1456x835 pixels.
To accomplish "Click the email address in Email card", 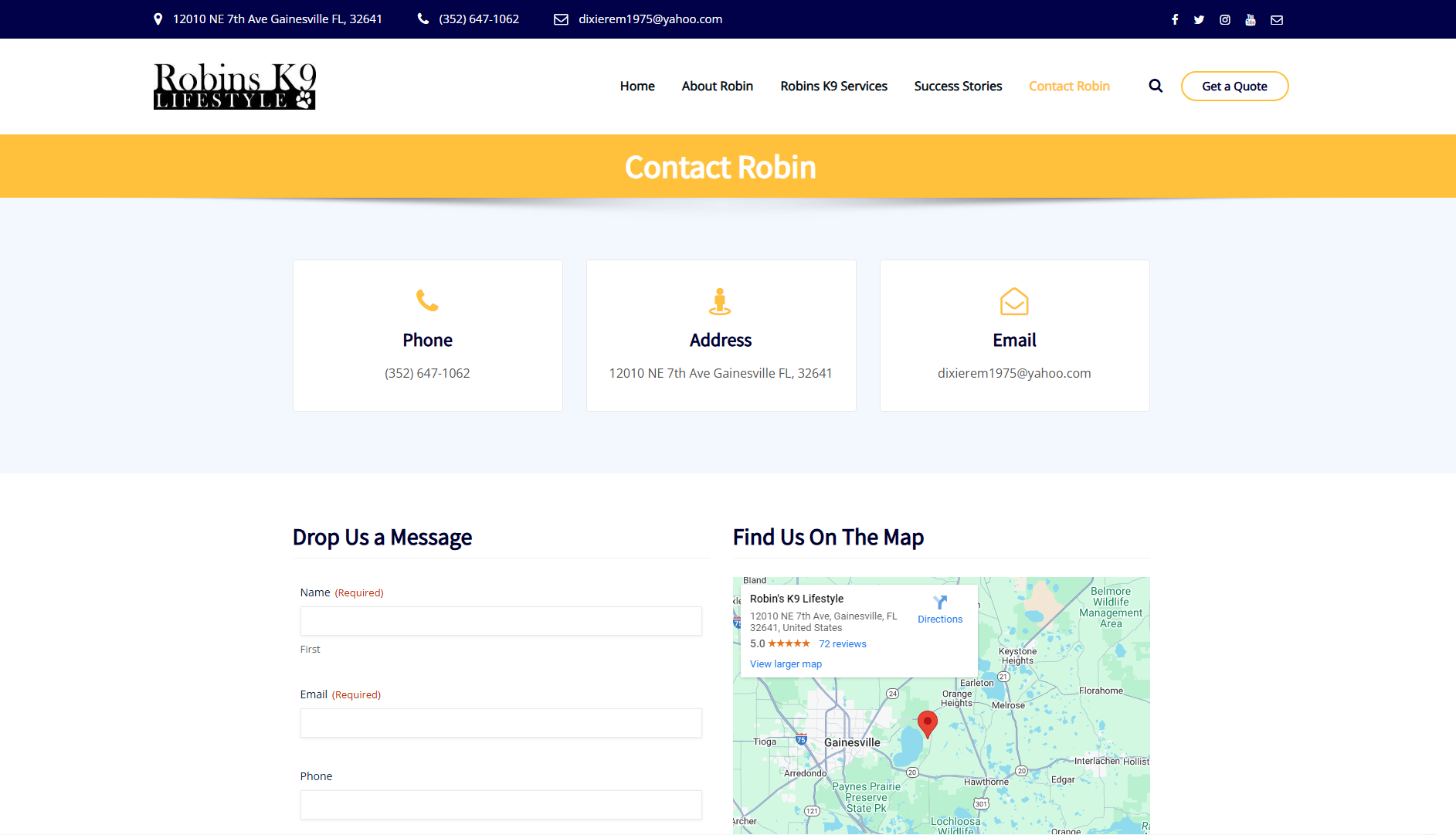I will (x=1014, y=373).
